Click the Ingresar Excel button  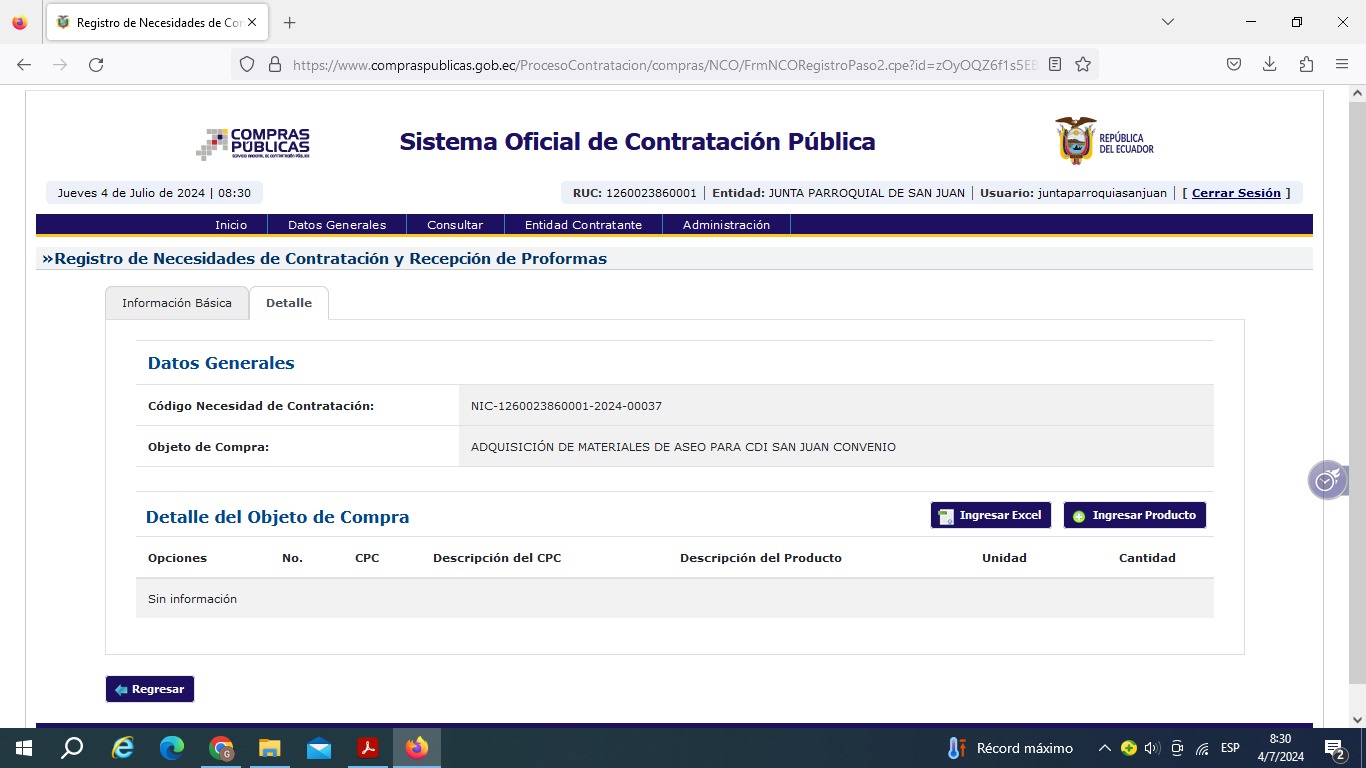(990, 515)
